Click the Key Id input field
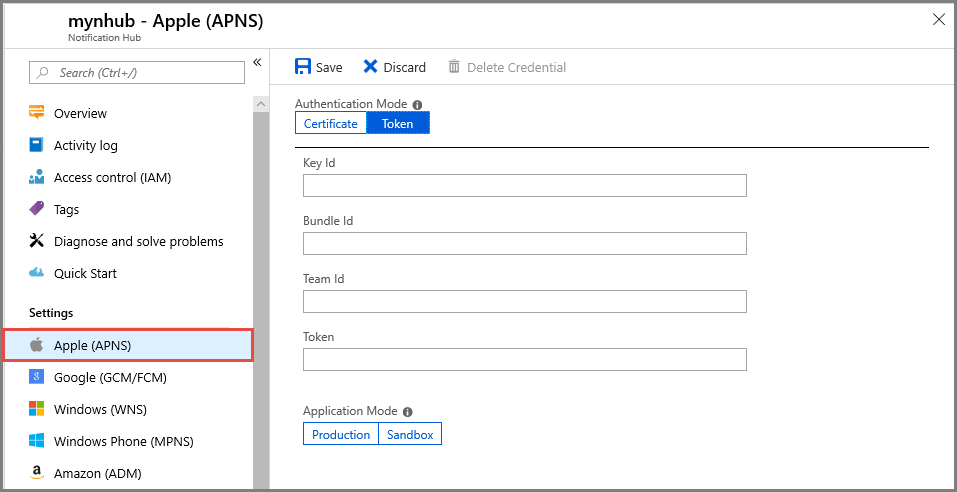This screenshot has height=492, width=957. [x=524, y=185]
